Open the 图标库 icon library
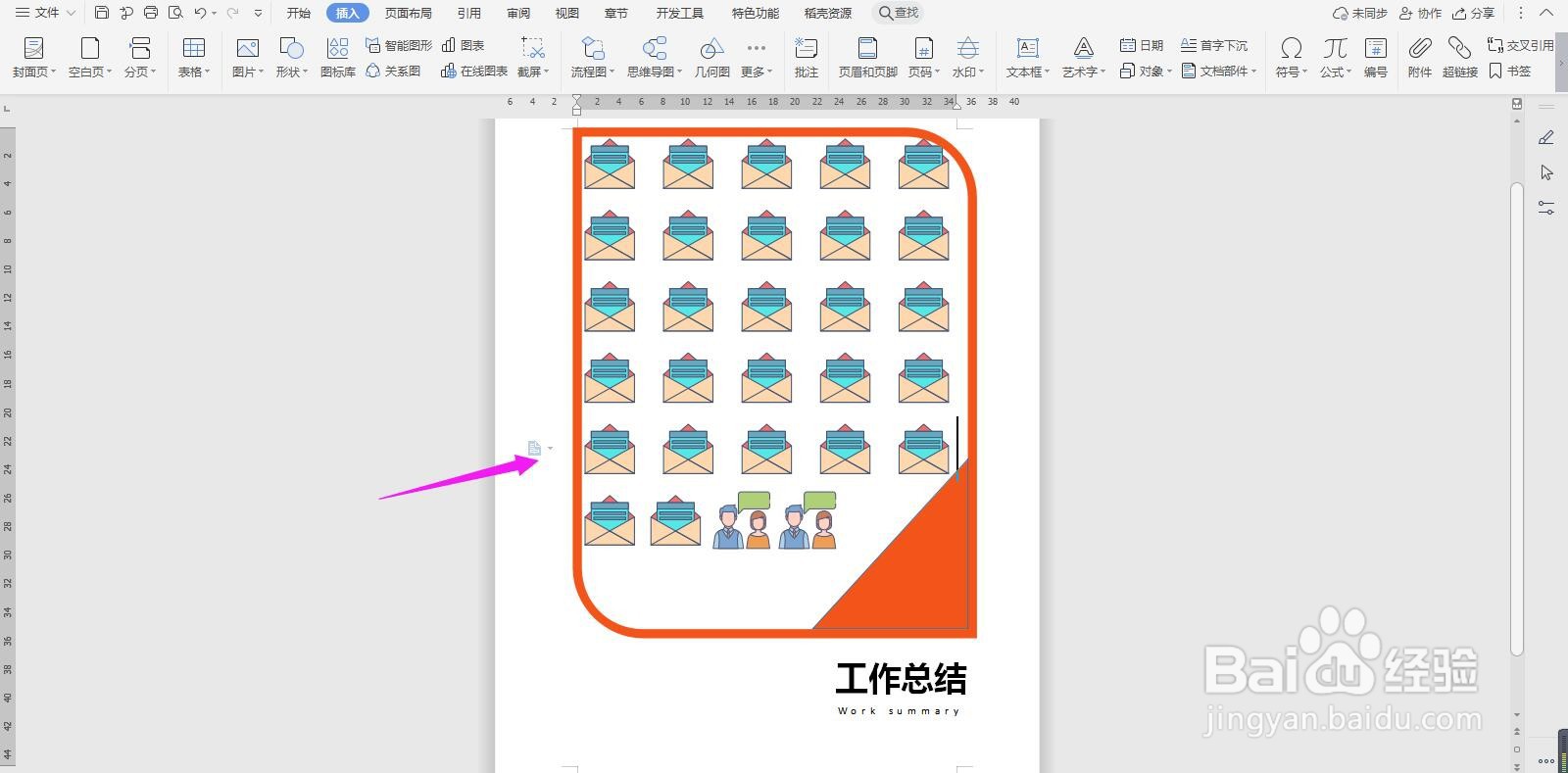 [x=338, y=58]
